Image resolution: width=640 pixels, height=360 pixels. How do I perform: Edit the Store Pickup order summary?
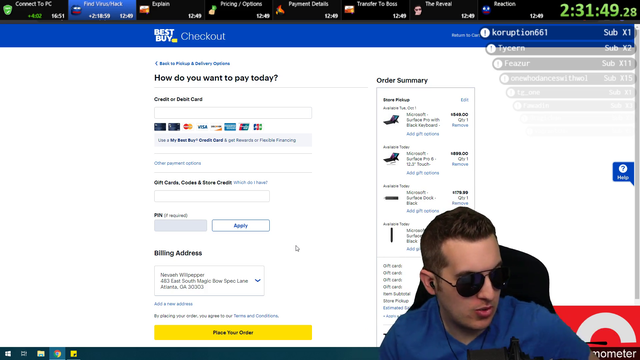tap(464, 100)
